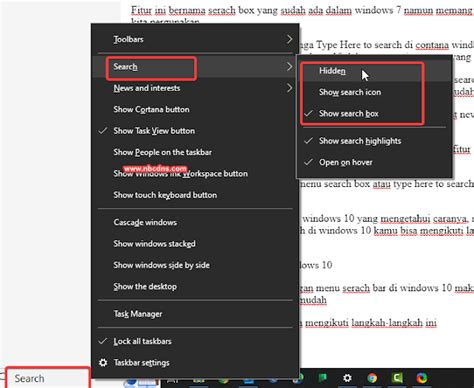Open the Toolbars submenu entry

[195, 39]
